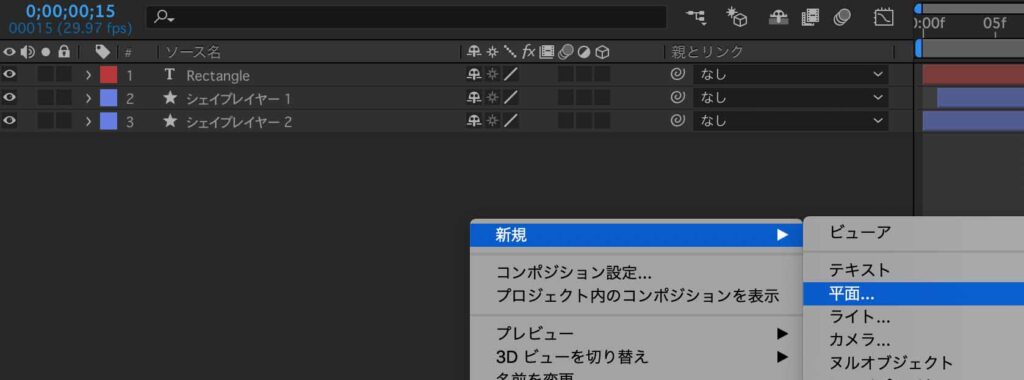Expand シェイプレイヤー 1 properties

pos(88,99)
